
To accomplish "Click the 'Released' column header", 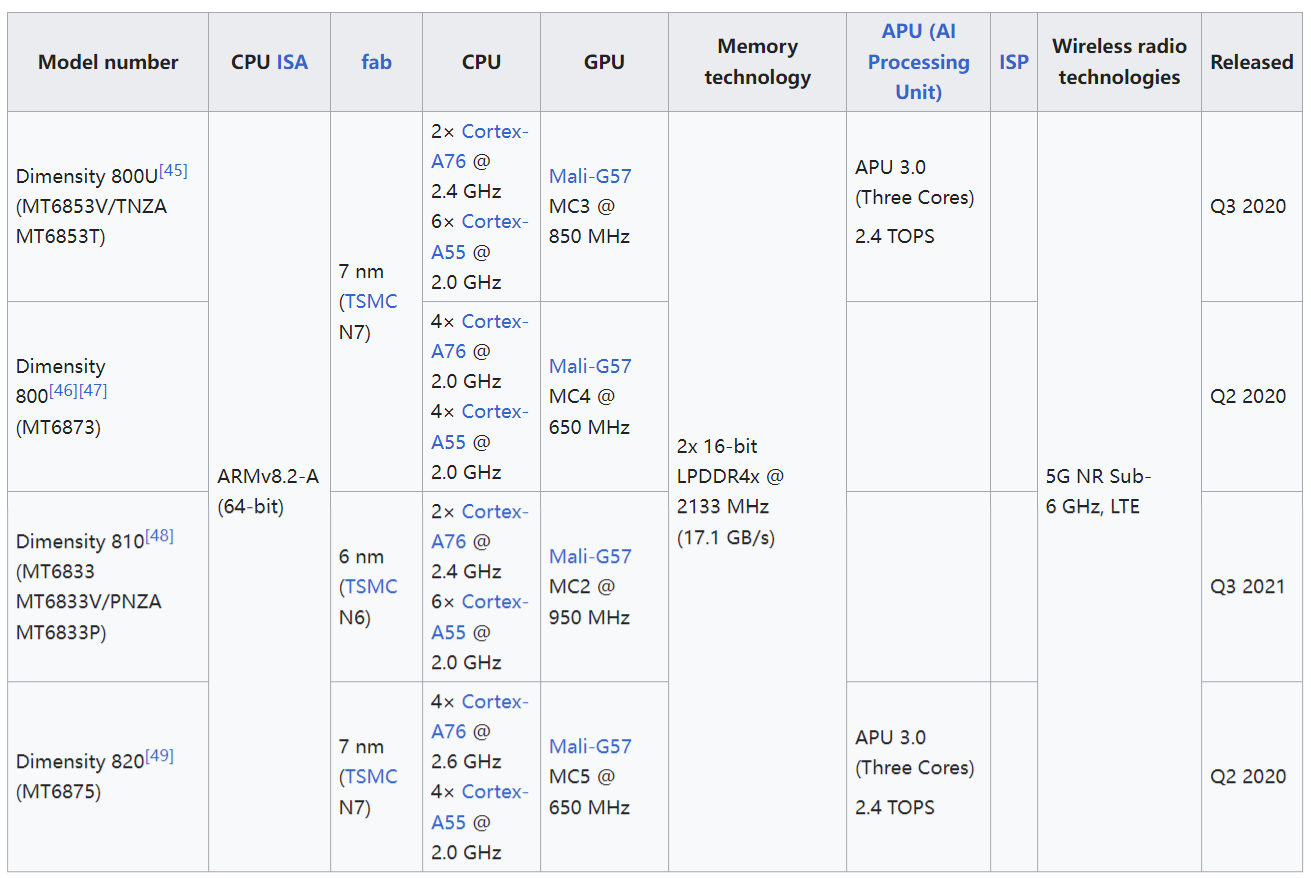I will click(x=1252, y=62).
